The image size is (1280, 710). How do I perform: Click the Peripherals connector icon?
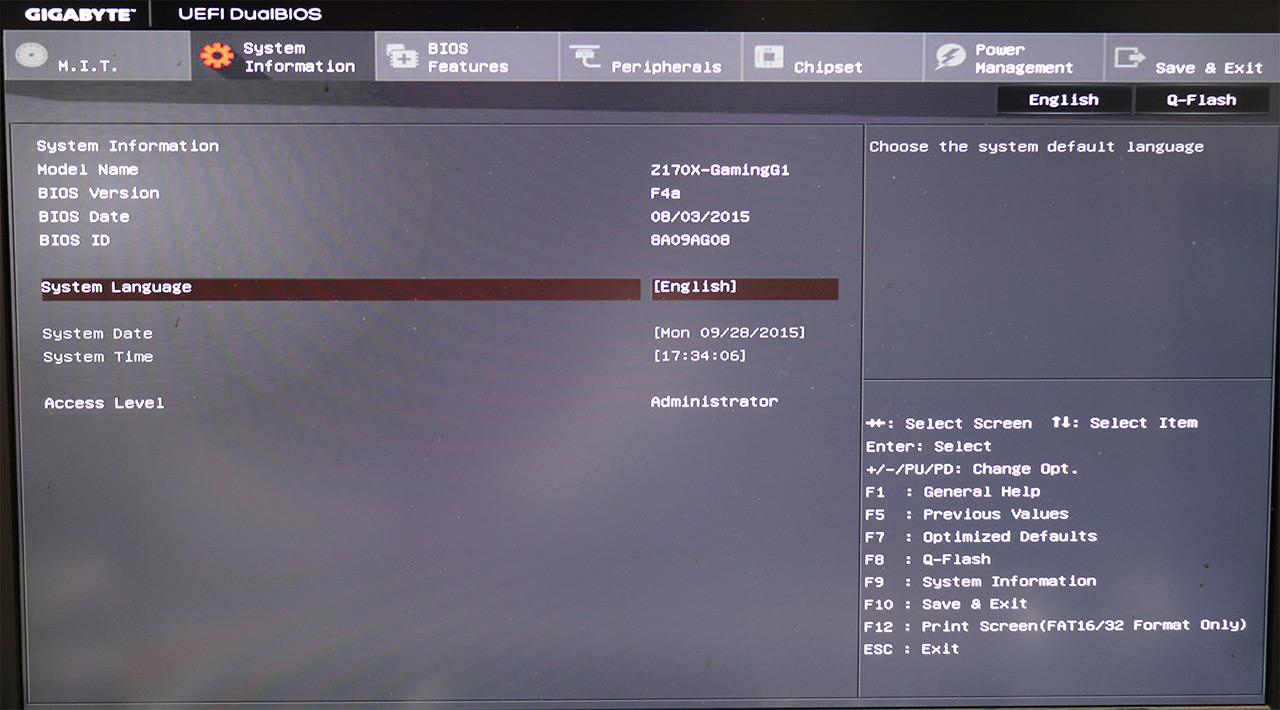584,57
